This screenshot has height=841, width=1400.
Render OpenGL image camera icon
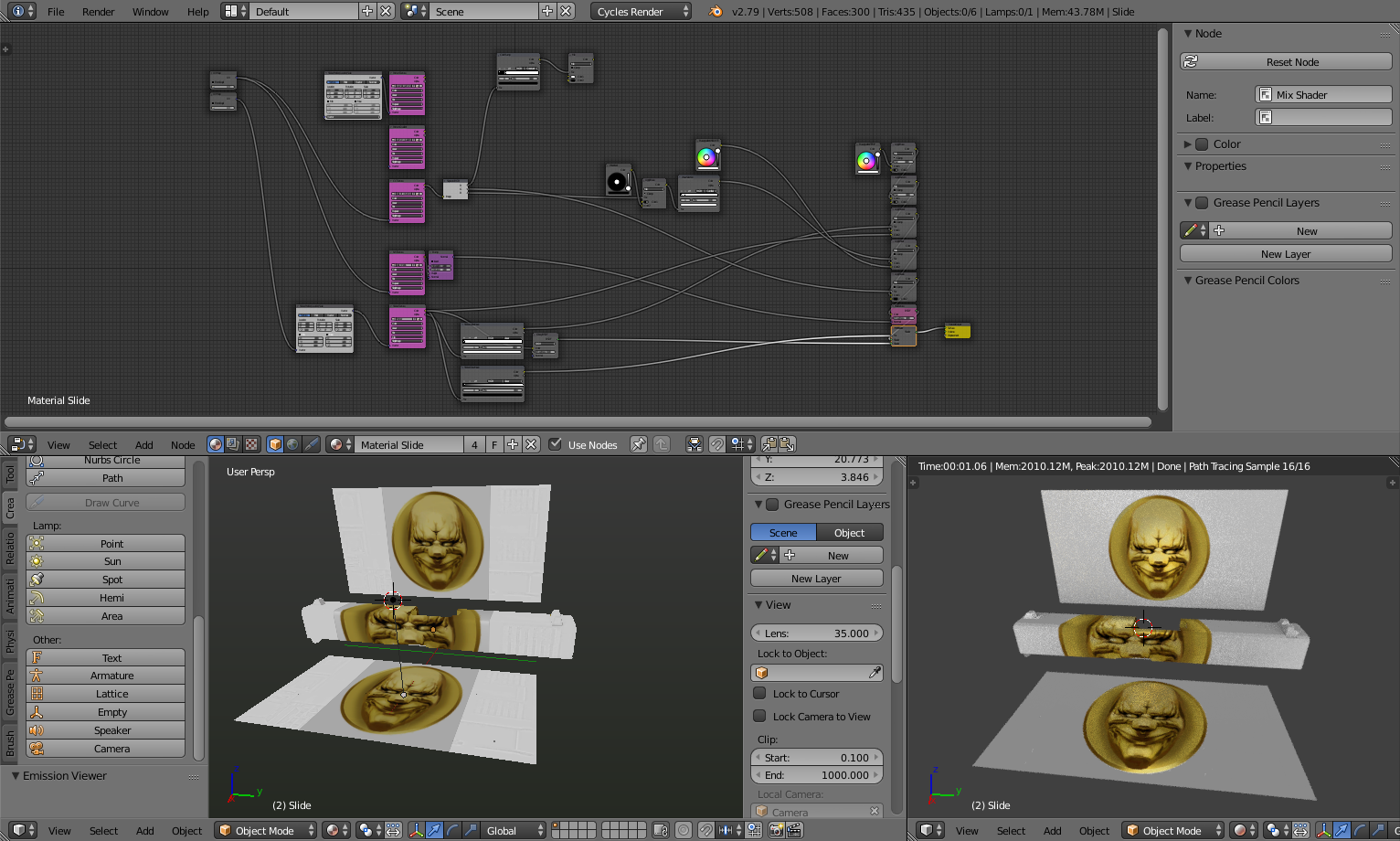[x=776, y=830]
